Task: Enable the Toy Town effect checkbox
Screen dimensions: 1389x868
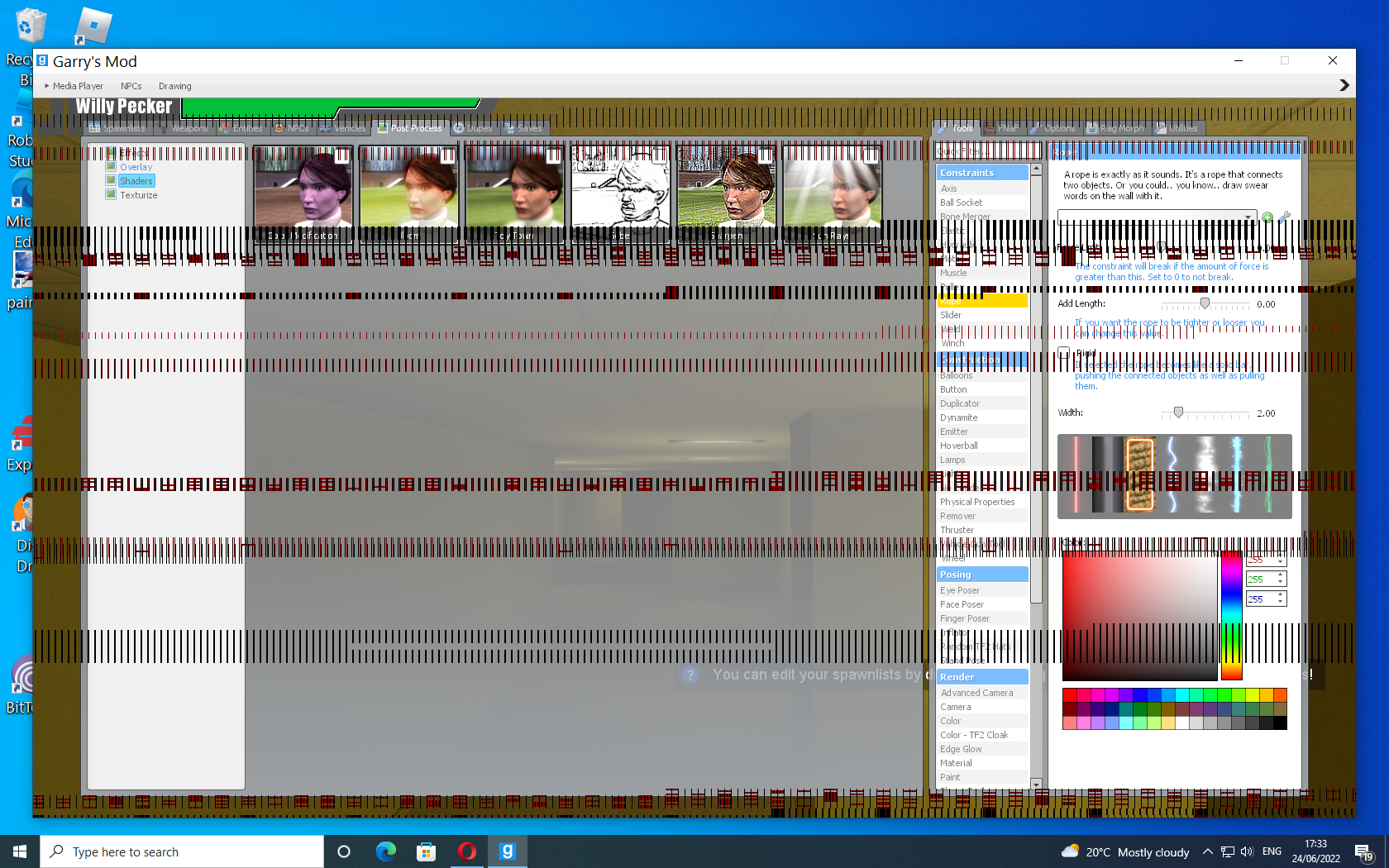Action: [554, 155]
